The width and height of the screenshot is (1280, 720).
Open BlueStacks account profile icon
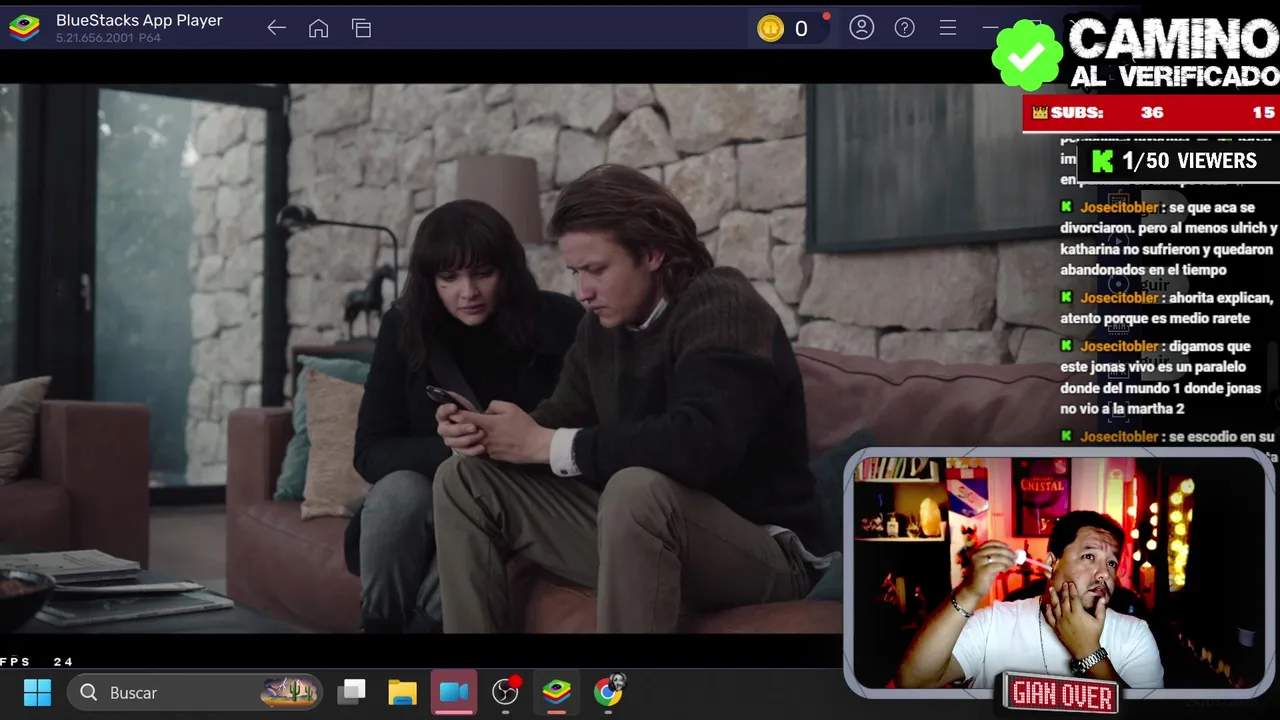coord(862,28)
